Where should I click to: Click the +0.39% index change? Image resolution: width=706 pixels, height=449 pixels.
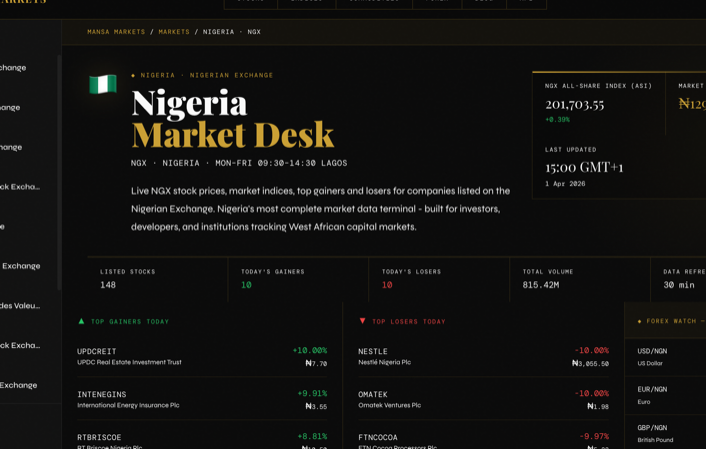point(557,120)
